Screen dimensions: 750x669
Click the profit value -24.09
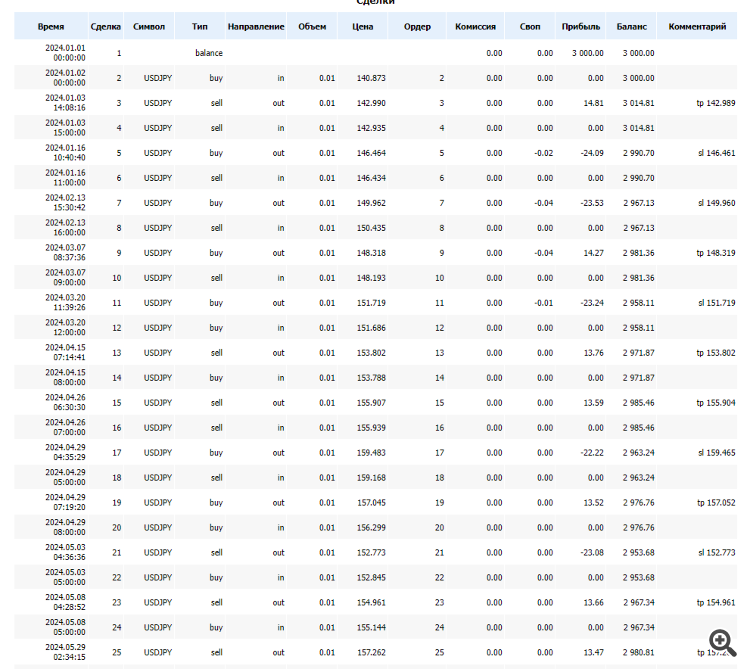pos(592,153)
